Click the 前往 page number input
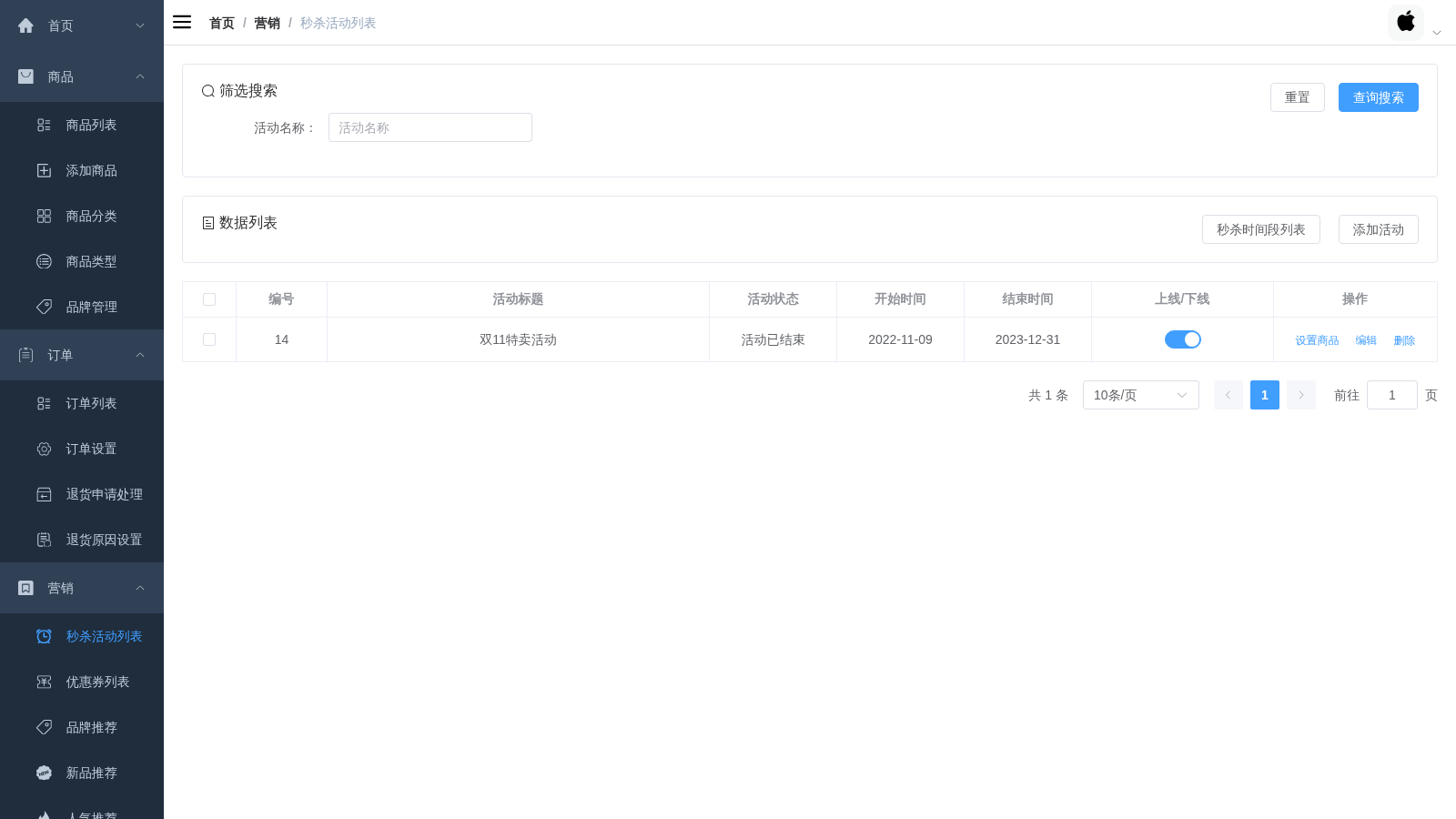Viewport: 1456px width, 819px height. 1392,395
